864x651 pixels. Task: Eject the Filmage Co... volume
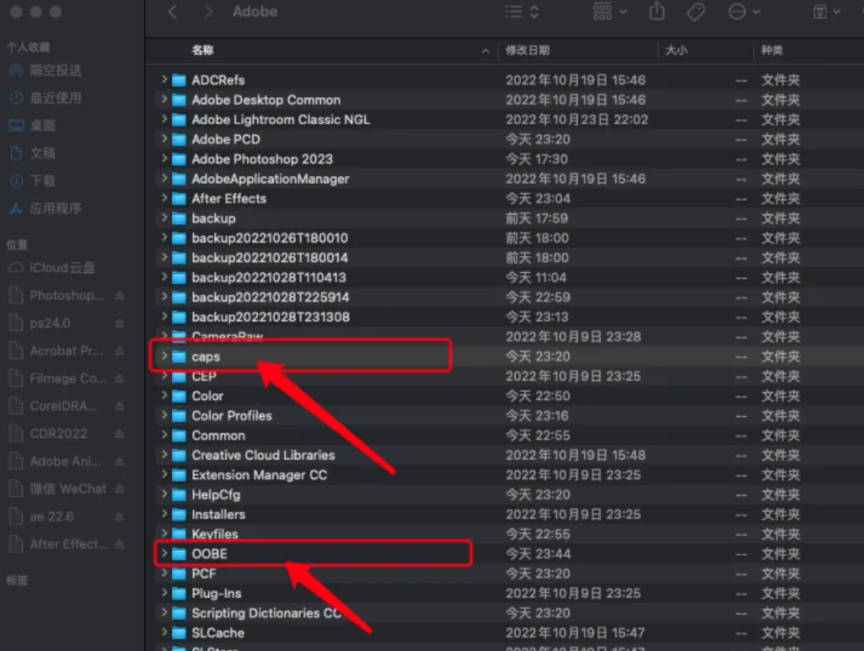point(120,379)
